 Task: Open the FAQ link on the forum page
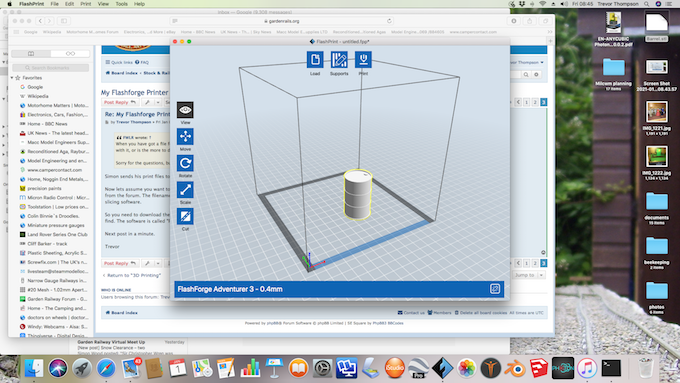pyautogui.click(x=142, y=62)
